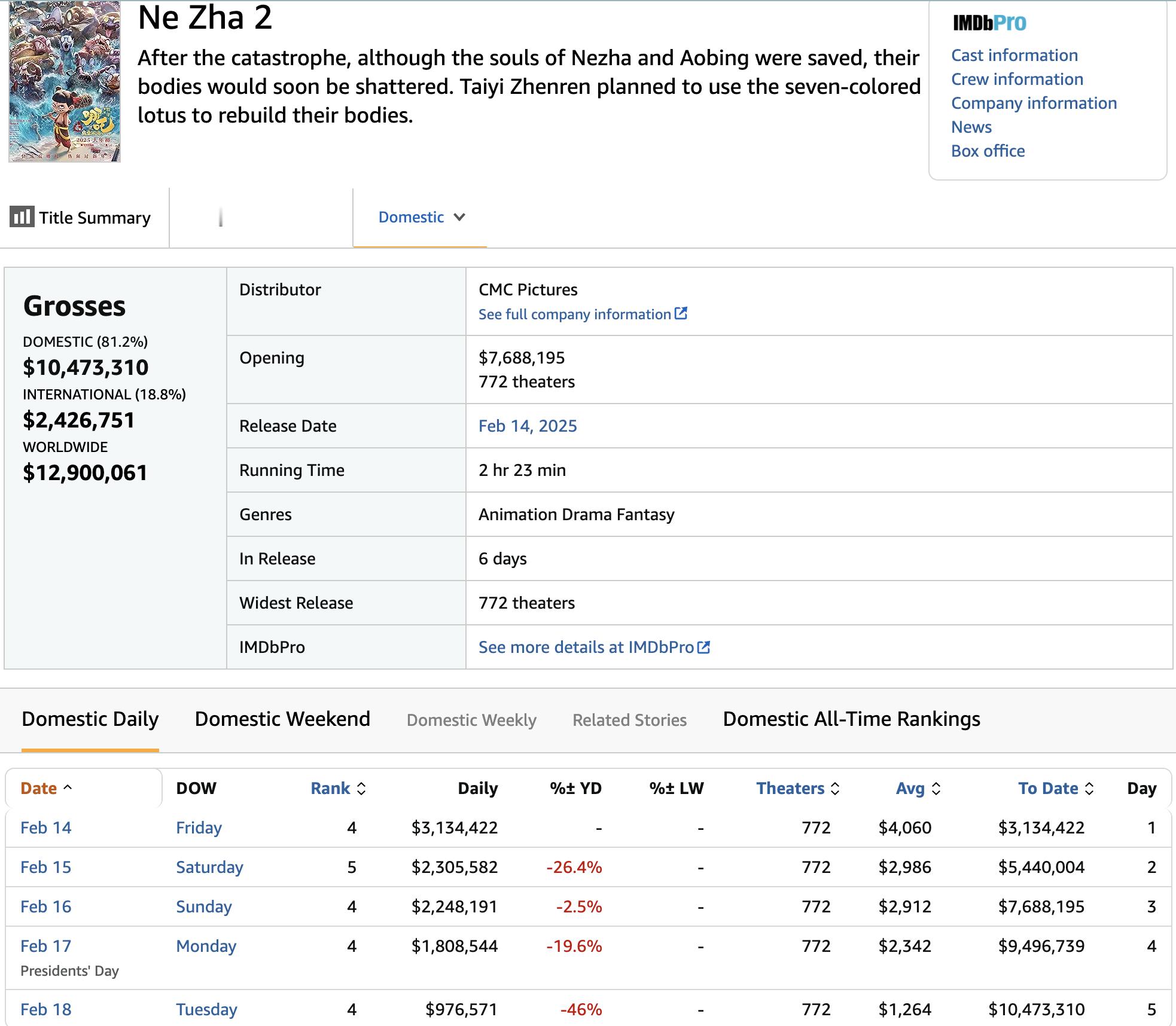
Task: Click the $9,496,739 to-date total
Action: click(1041, 946)
